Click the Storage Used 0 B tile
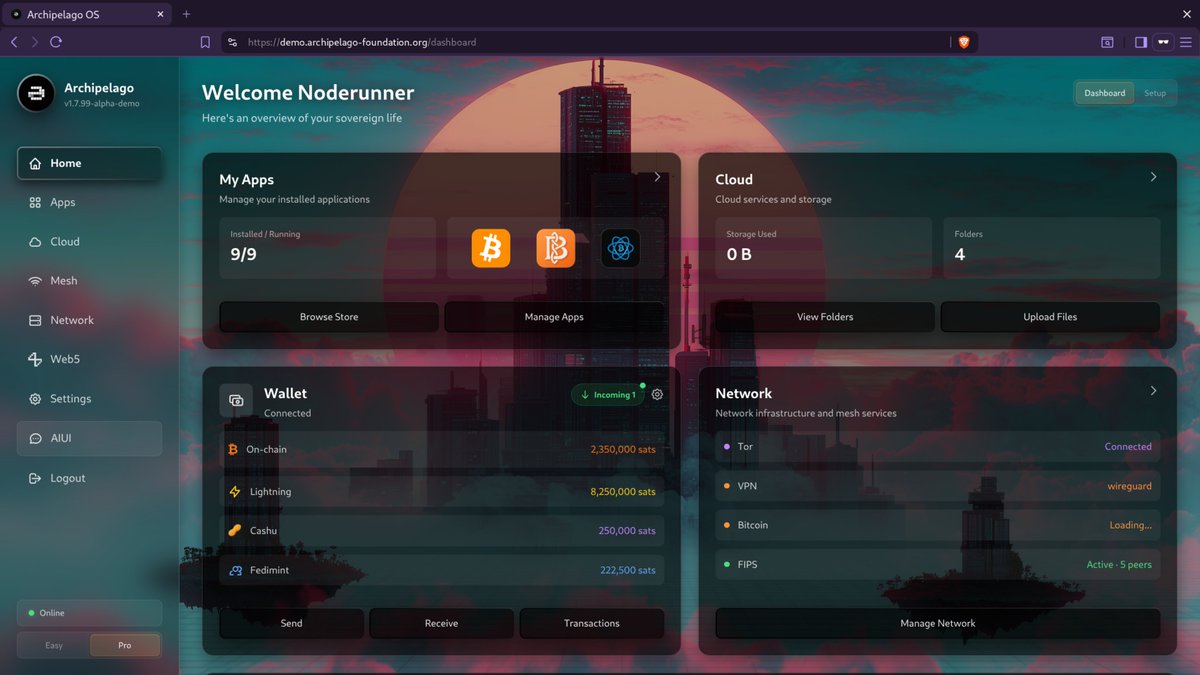 [x=824, y=248]
